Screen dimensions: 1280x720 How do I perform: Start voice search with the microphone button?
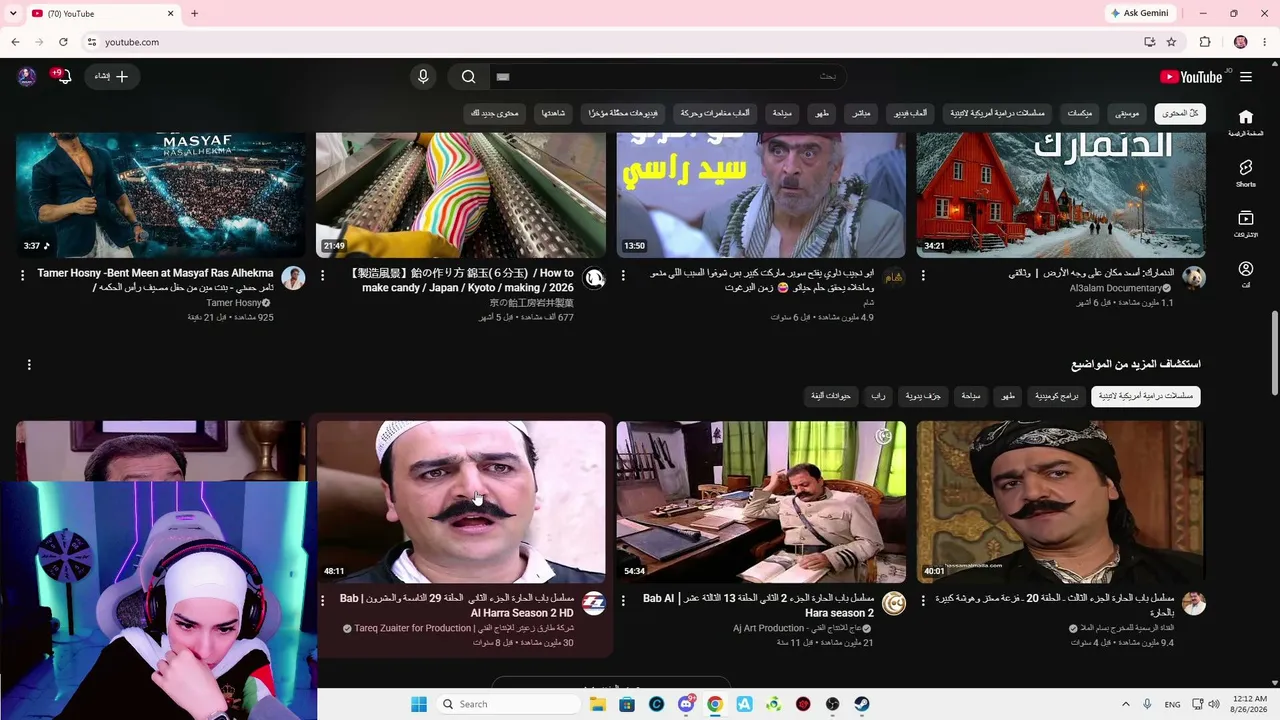click(x=423, y=77)
